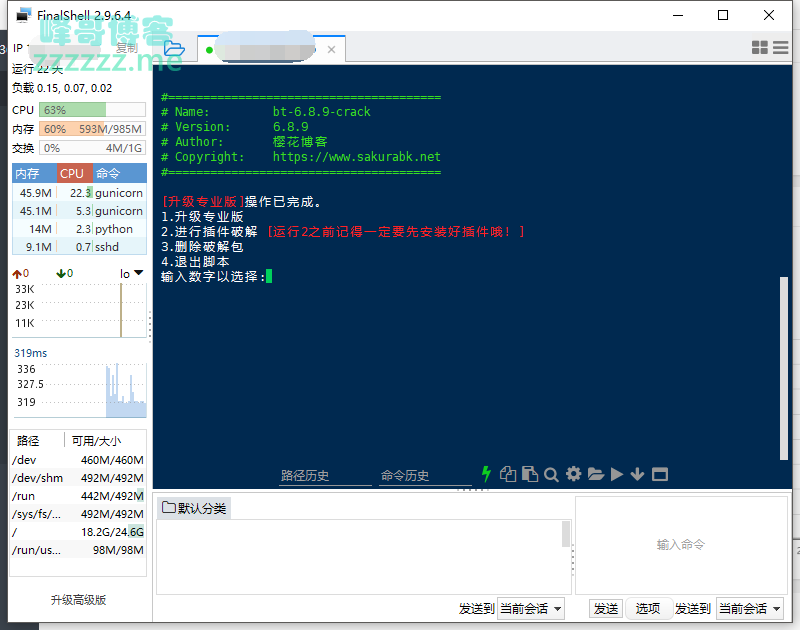Click the copy icon in terminal toolbar
Image resolution: width=800 pixels, height=630 pixels.
tap(508, 474)
